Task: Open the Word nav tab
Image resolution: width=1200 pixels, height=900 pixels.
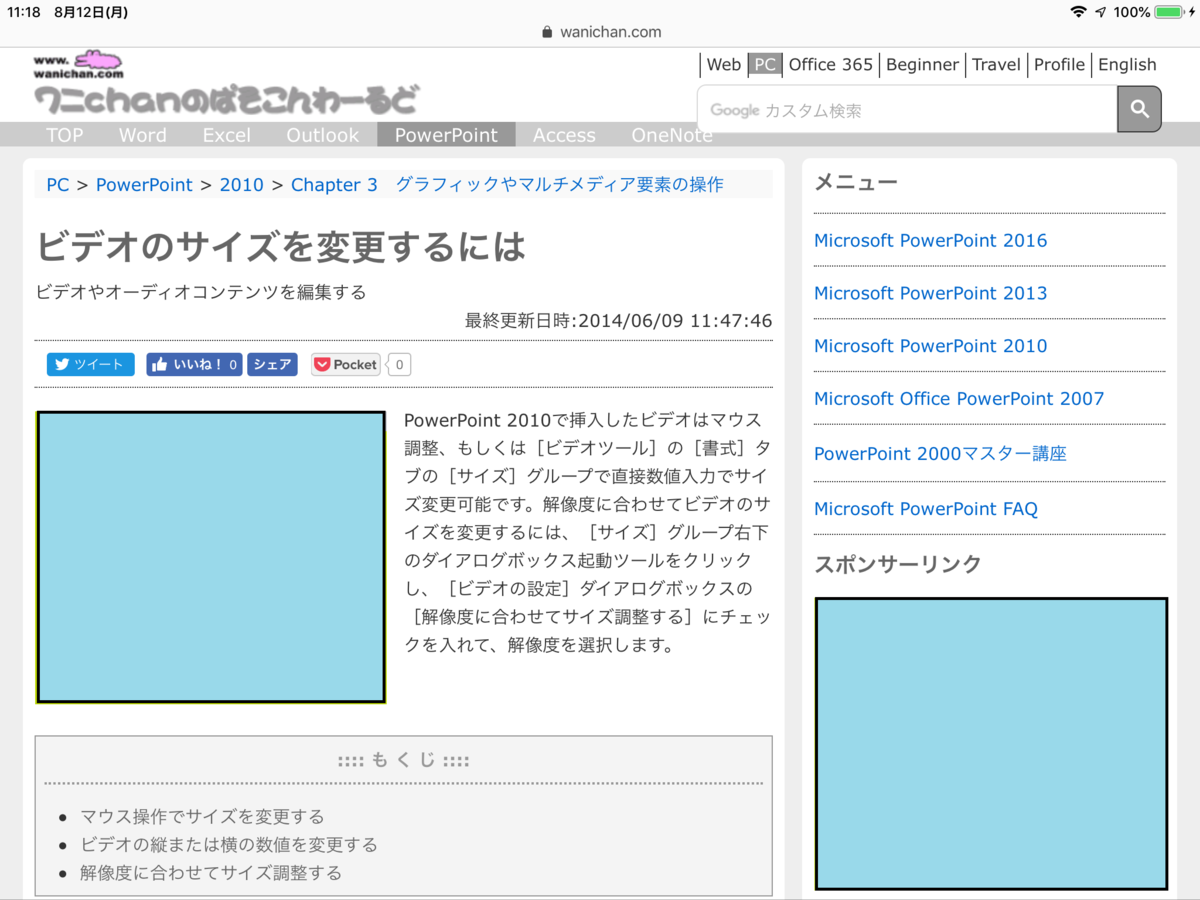Action: tap(143, 135)
